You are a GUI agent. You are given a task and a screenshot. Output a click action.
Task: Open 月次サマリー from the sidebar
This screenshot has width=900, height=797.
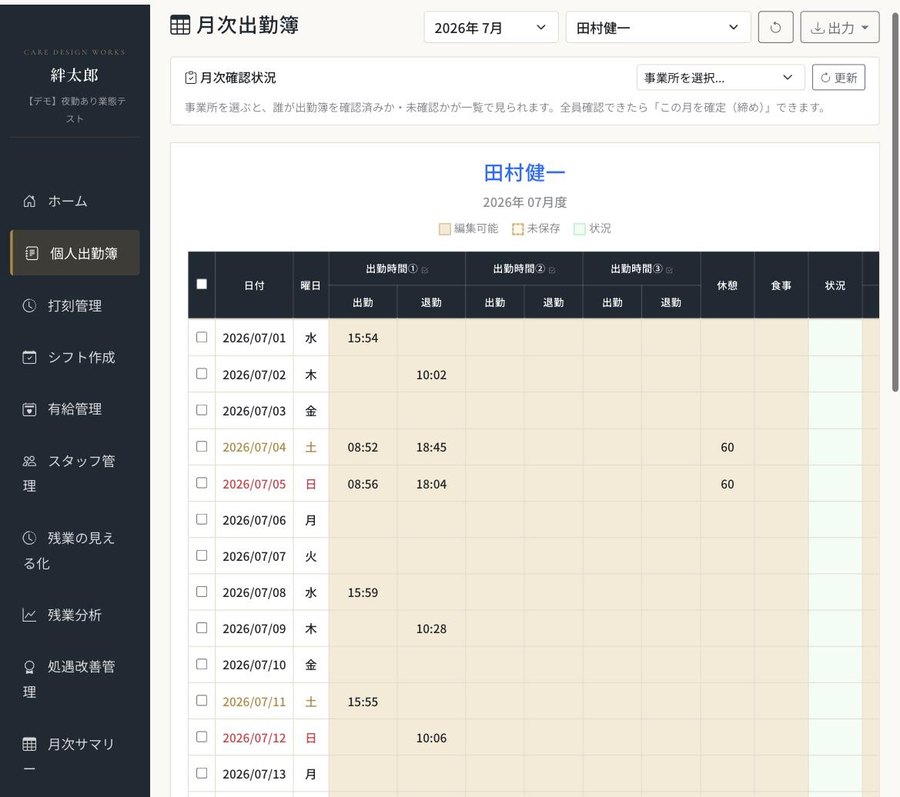(x=75, y=756)
